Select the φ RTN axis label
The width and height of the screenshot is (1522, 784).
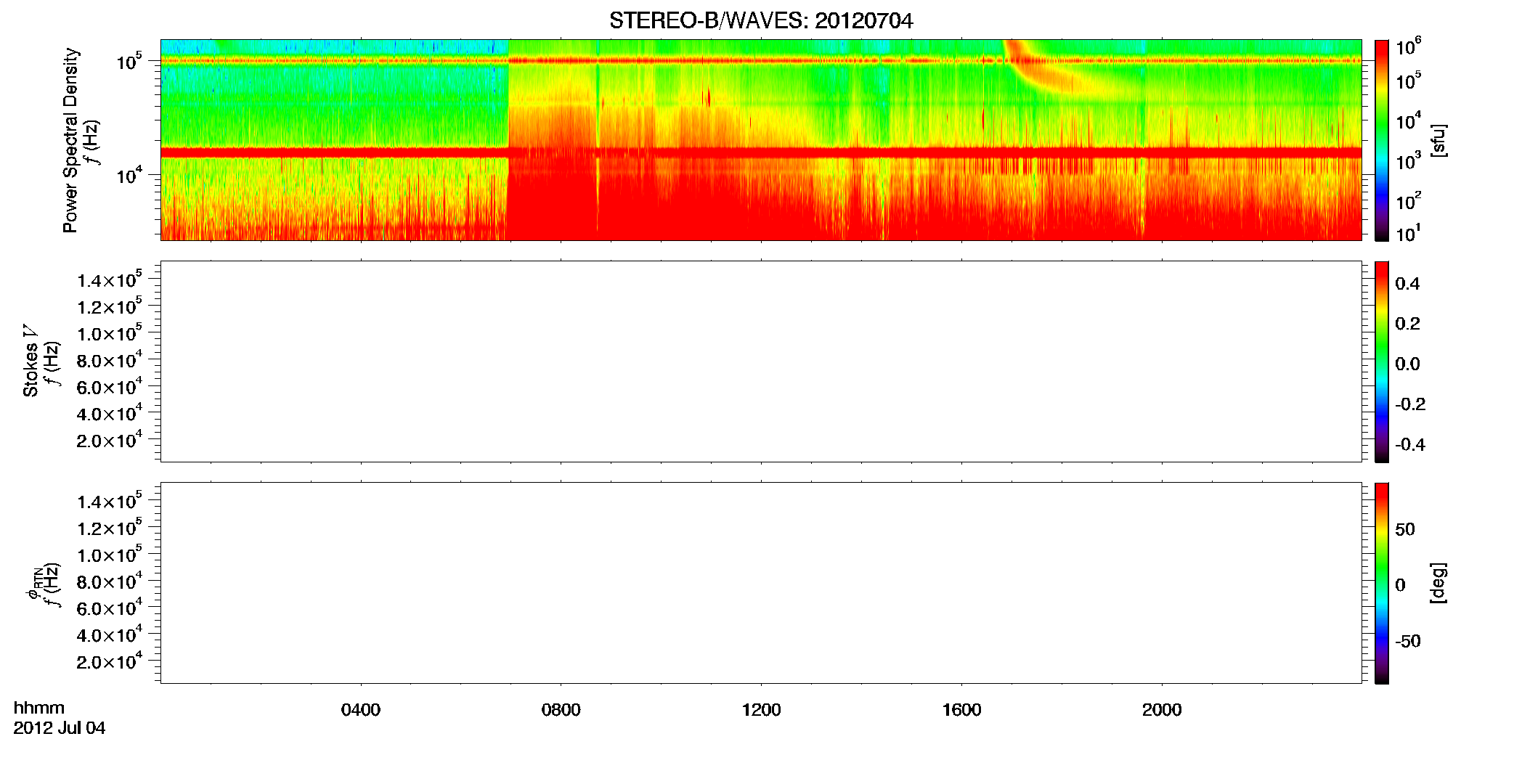click(33, 584)
